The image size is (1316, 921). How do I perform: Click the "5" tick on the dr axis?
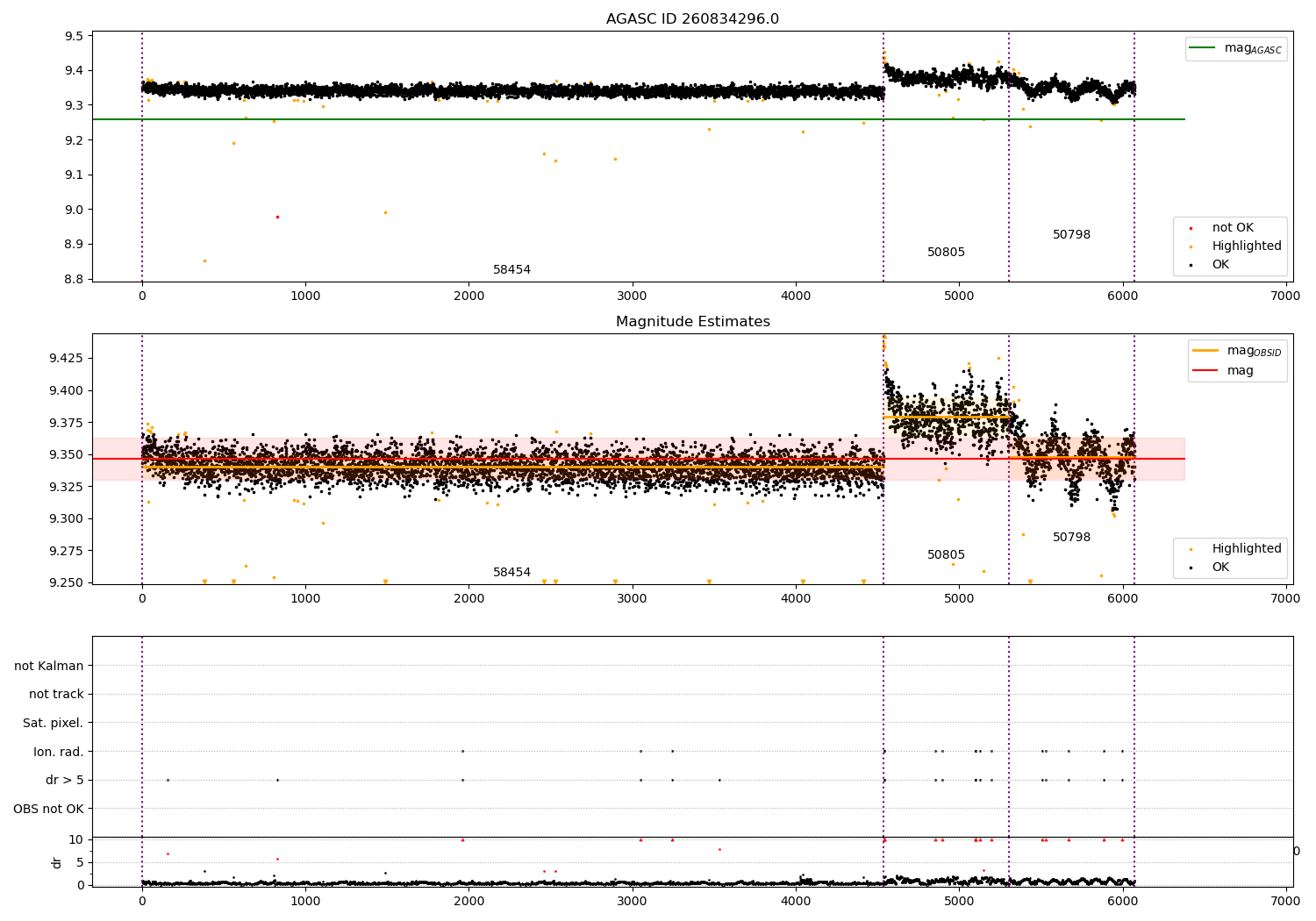point(80,862)
